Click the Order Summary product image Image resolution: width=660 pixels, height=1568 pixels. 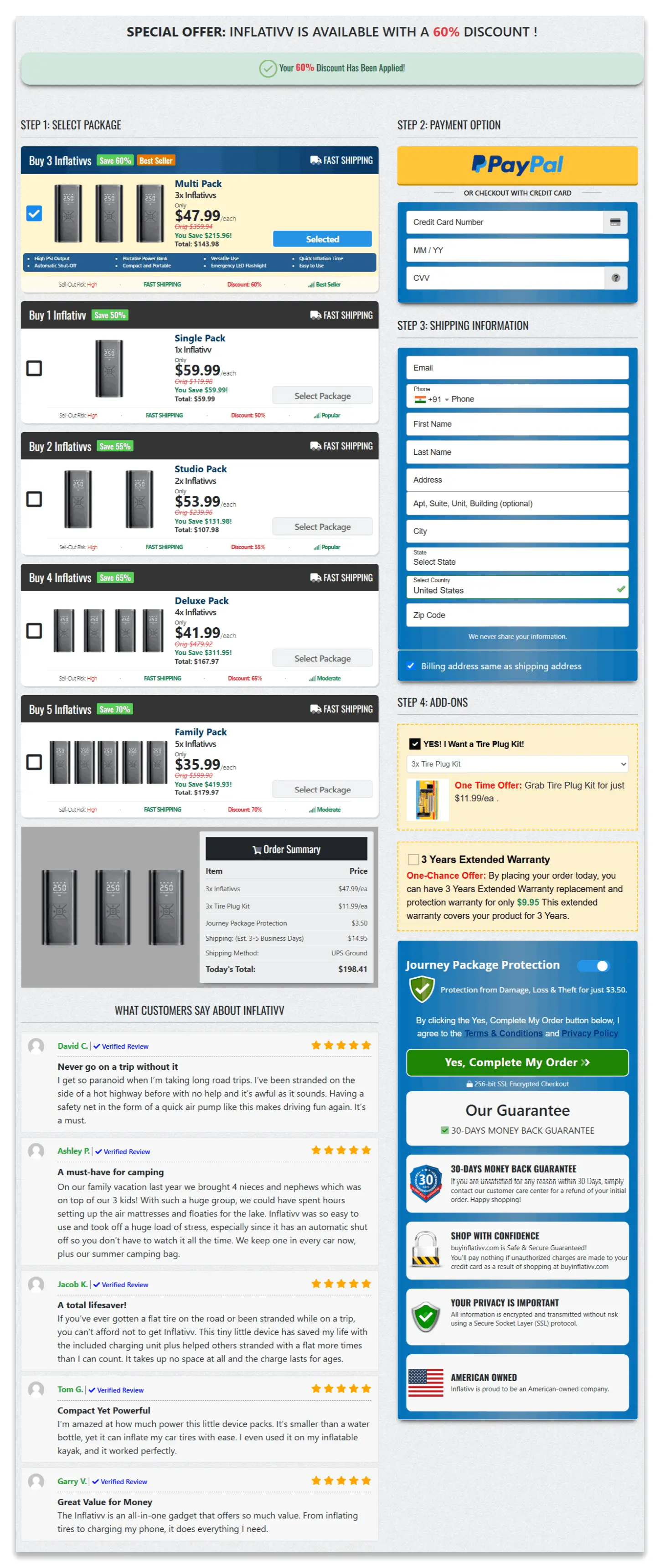coord(113,907)
